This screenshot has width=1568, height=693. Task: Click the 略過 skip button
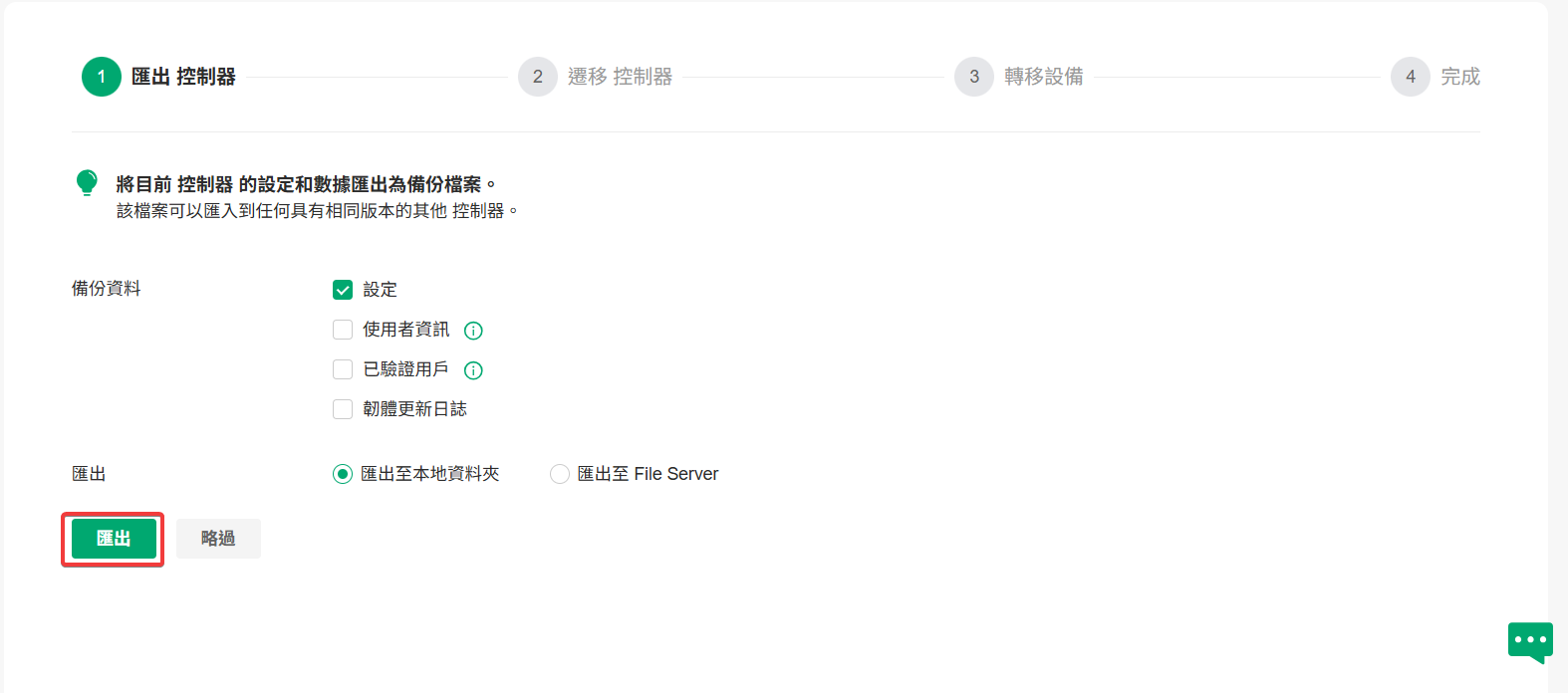click(218, 539)
